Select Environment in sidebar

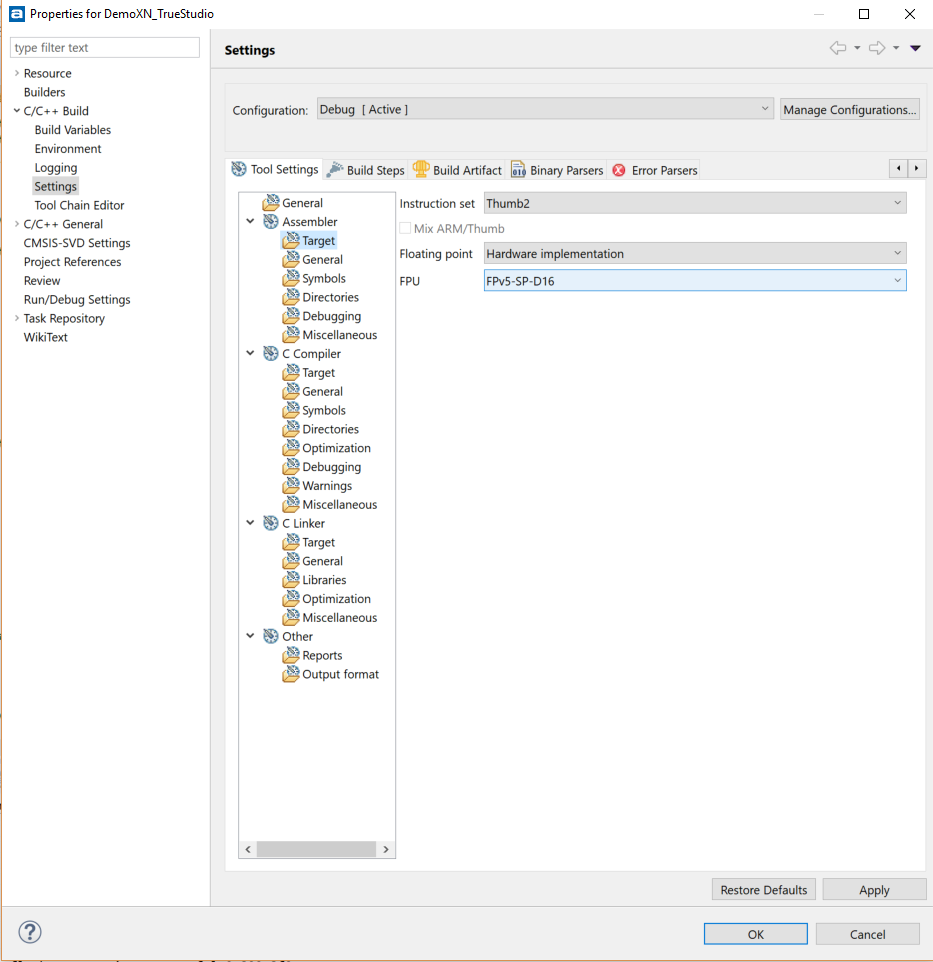(67, 148)
